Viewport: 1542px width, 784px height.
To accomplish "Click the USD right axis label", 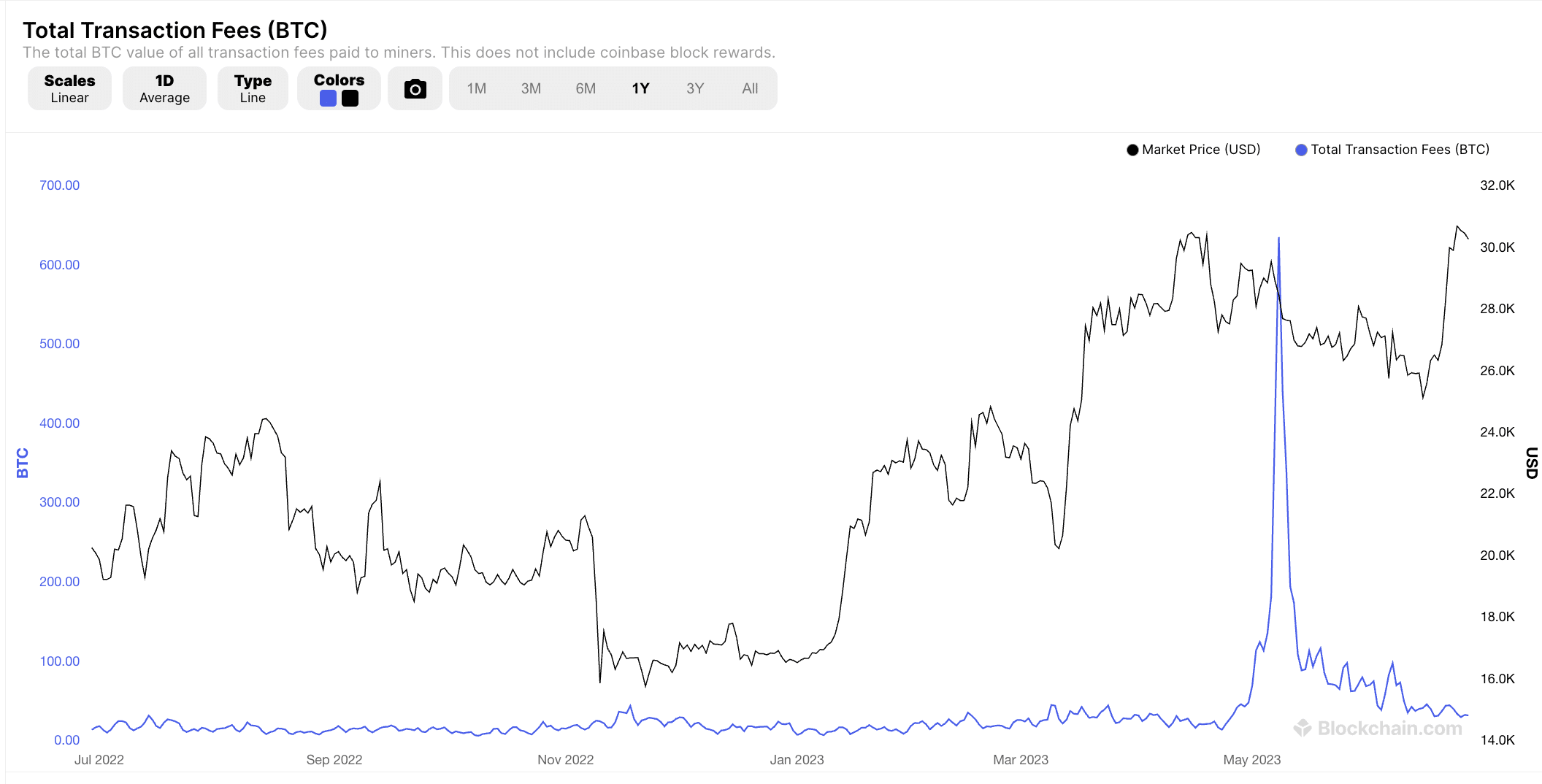I will point(1532,463).
